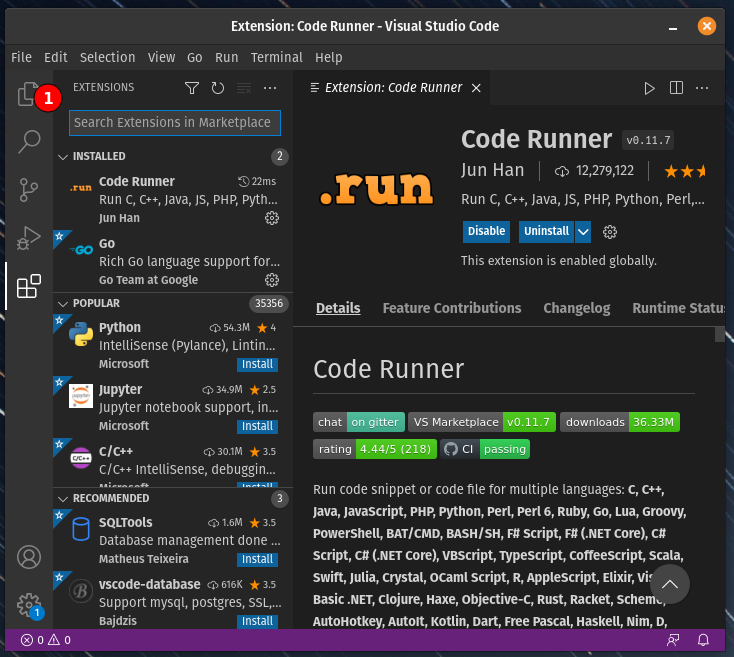The height and width of the screenshot is (657, 734).
Task: Select the Go extension list item
Action: (x=173, y=261)
